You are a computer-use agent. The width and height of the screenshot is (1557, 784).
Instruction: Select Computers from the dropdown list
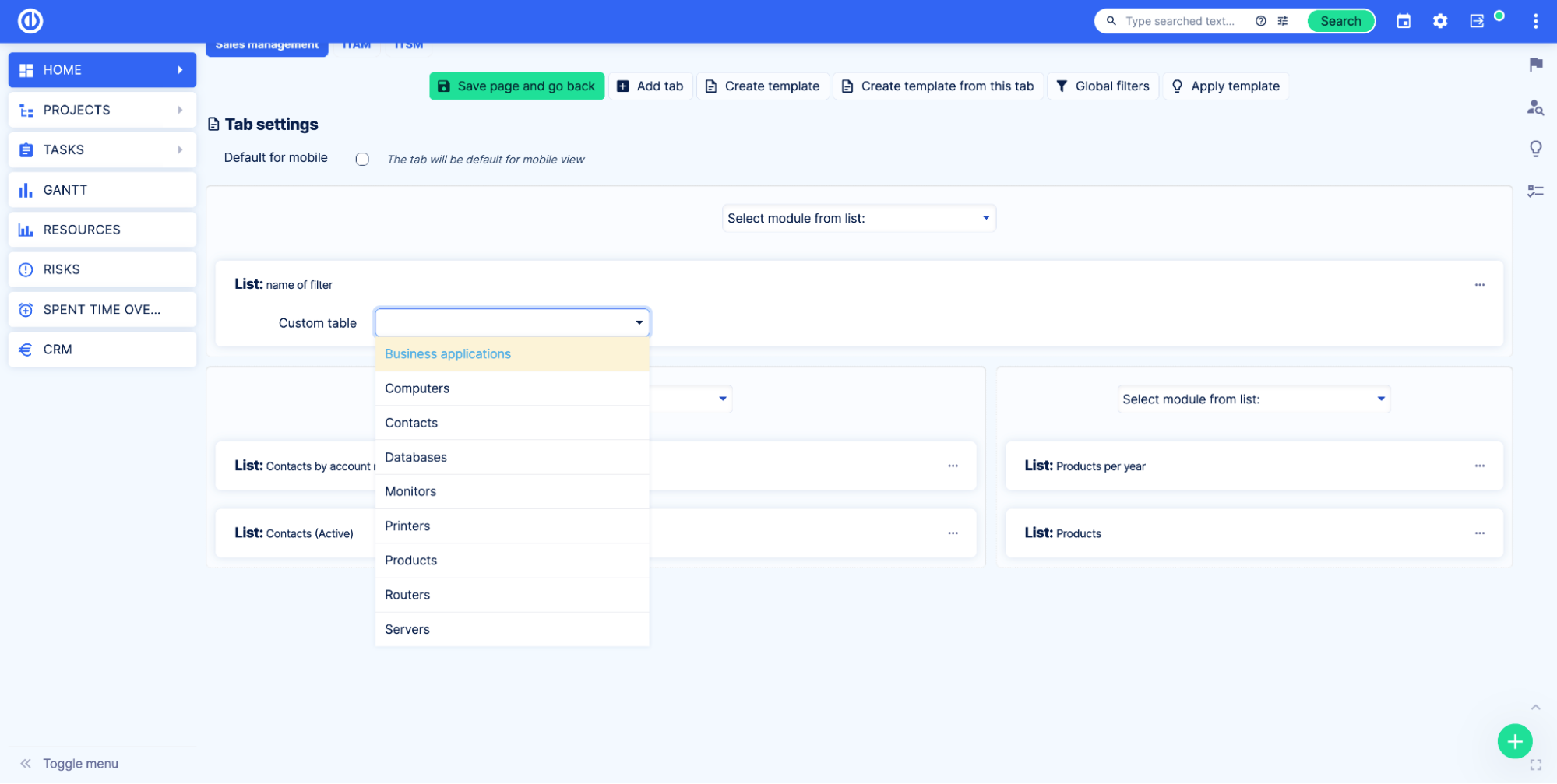click(x=417, y=388)
